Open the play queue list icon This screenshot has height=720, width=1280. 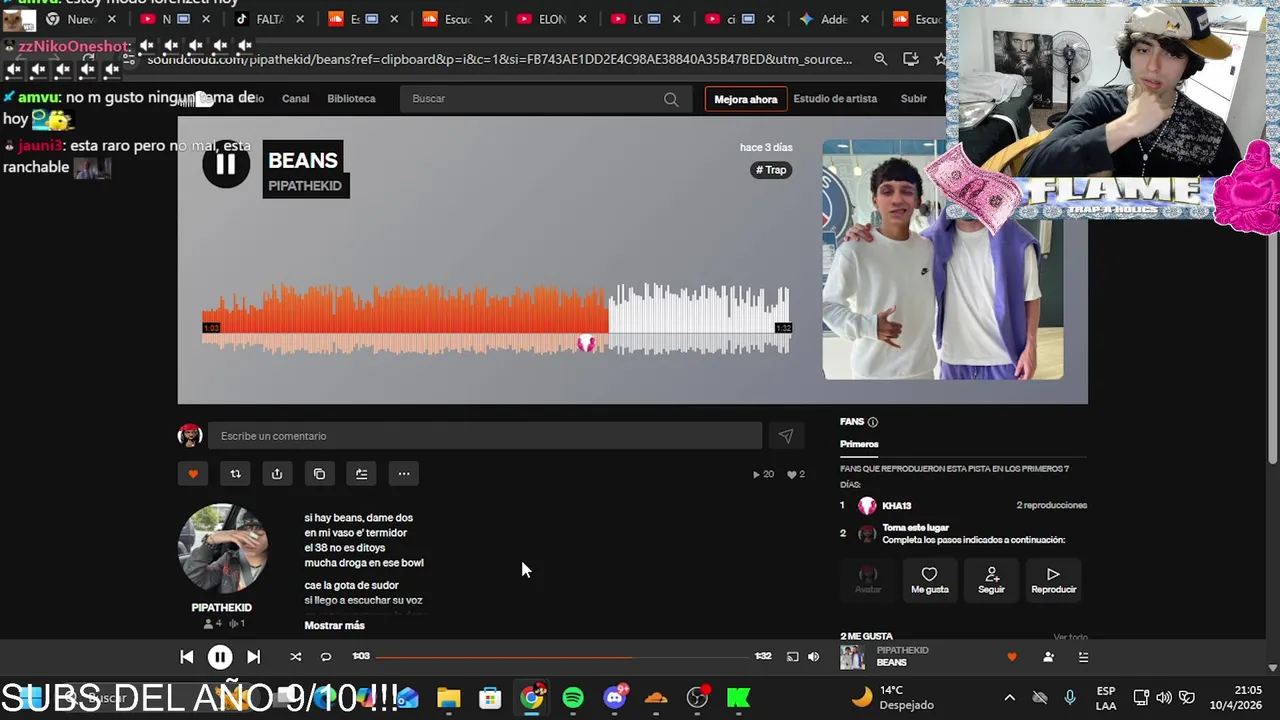1083,657
